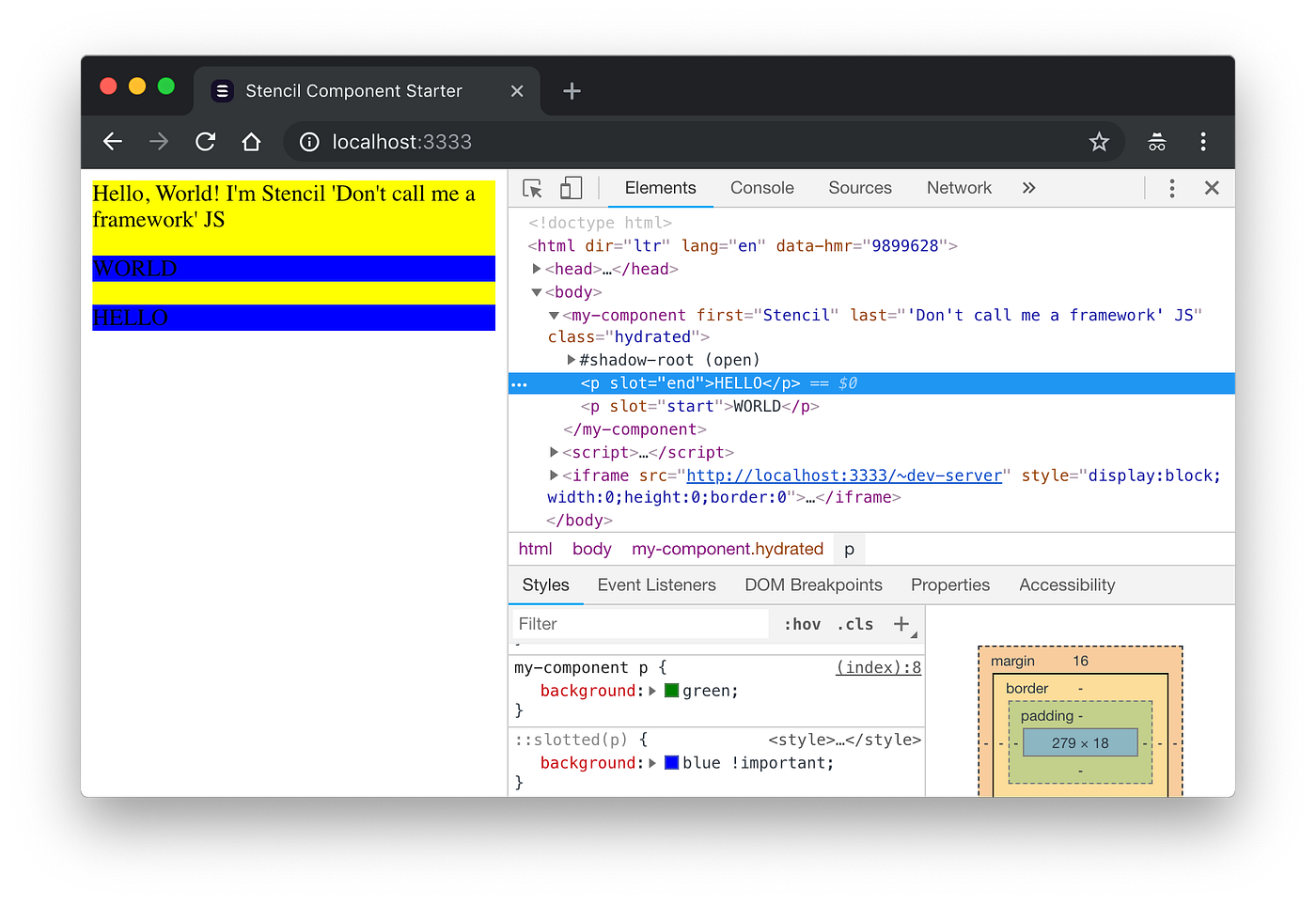Viewport: 1316px width, 904px height.
Task: Select the p slot="end" HELLO node
Action: [871, 383]
